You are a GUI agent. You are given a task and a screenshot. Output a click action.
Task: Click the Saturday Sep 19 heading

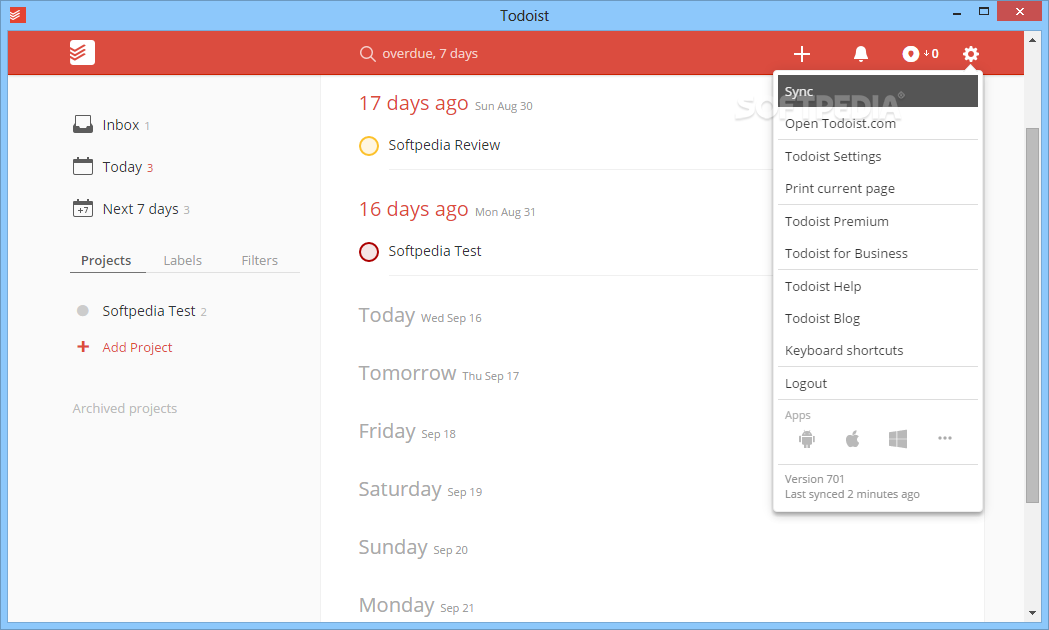[x=421, y=490]
